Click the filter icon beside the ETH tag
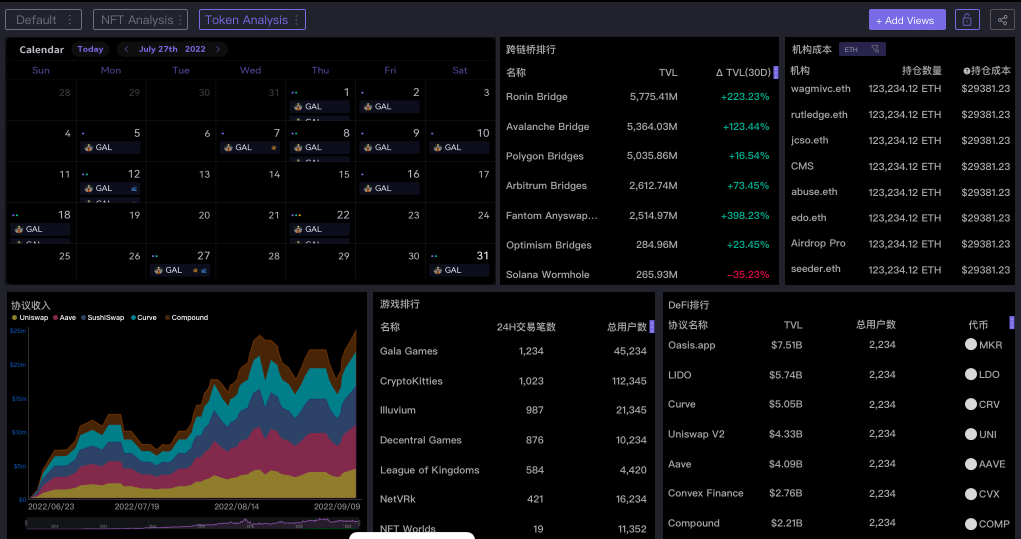The height and width of the screenshot is (539, 1021). click(875, 49)
